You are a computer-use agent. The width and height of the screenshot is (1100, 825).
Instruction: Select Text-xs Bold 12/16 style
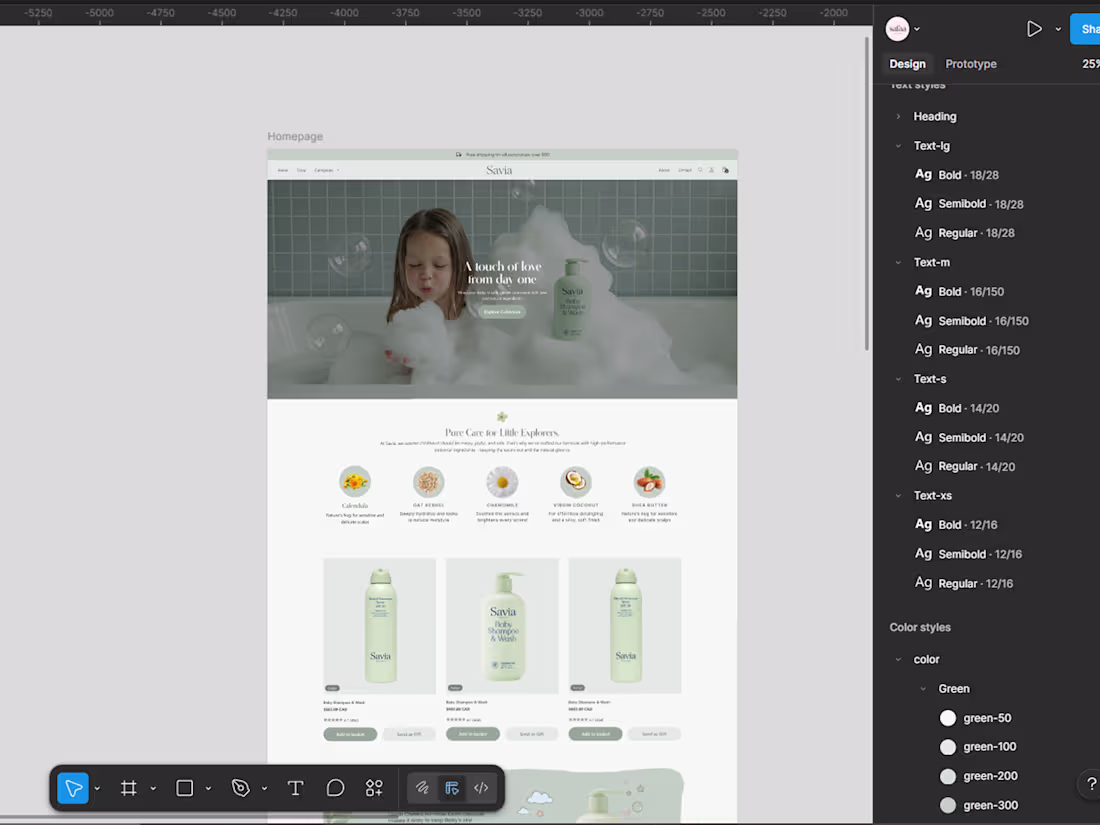[x=956, y=524]
